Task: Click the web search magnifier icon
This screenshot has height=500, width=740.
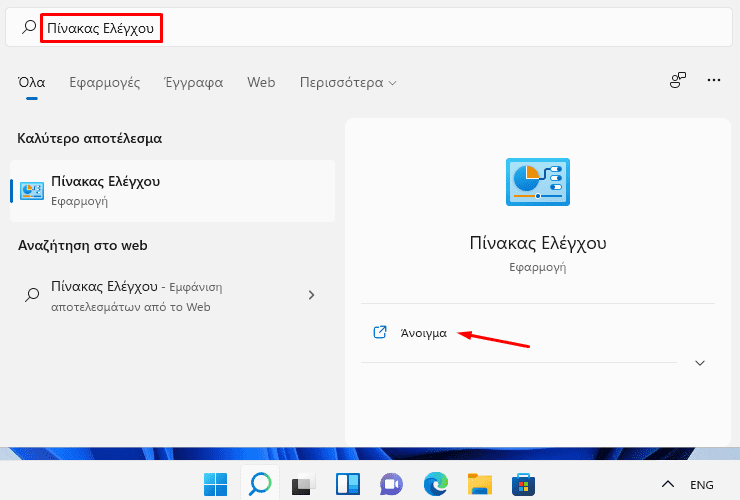Action: (32, 295)
